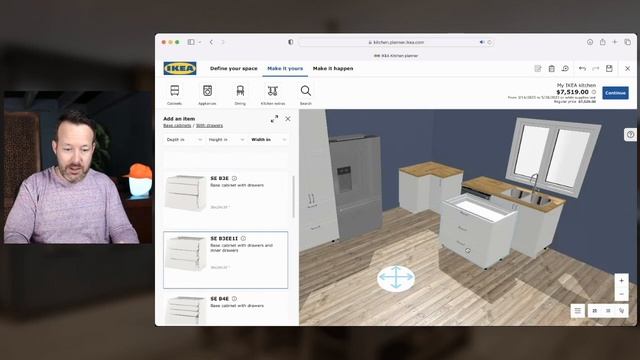The height and width of the screenshot is (360, 640).
Task: Switch to Define your space tab
Action: coord(233,69)
